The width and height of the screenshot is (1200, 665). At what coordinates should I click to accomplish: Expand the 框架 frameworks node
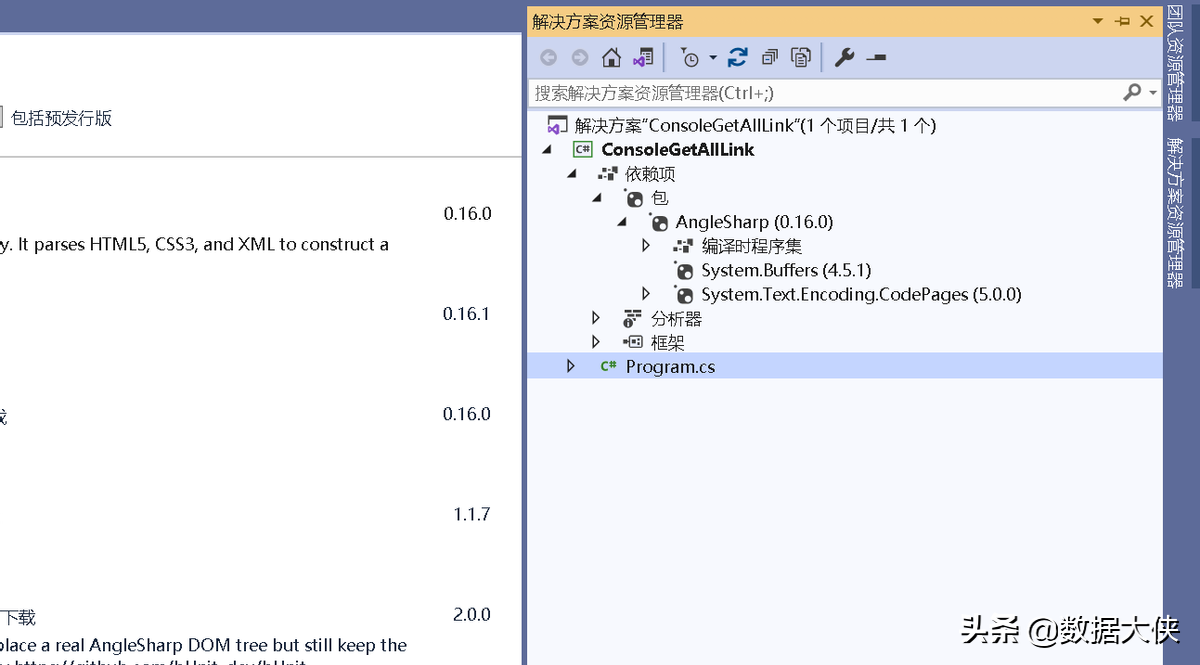(596, 342)
